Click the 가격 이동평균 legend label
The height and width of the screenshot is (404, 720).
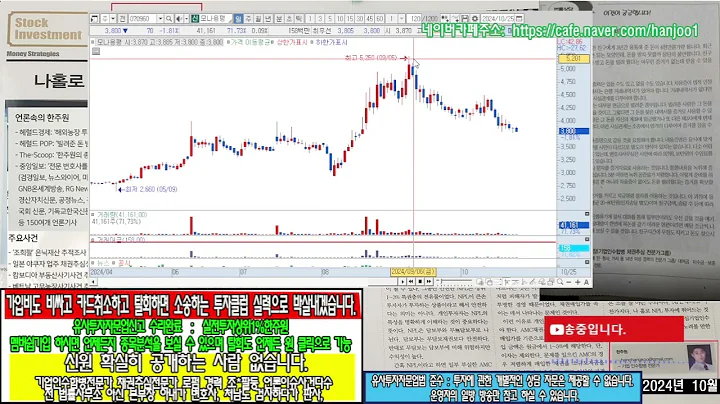[x=250, y=42]
